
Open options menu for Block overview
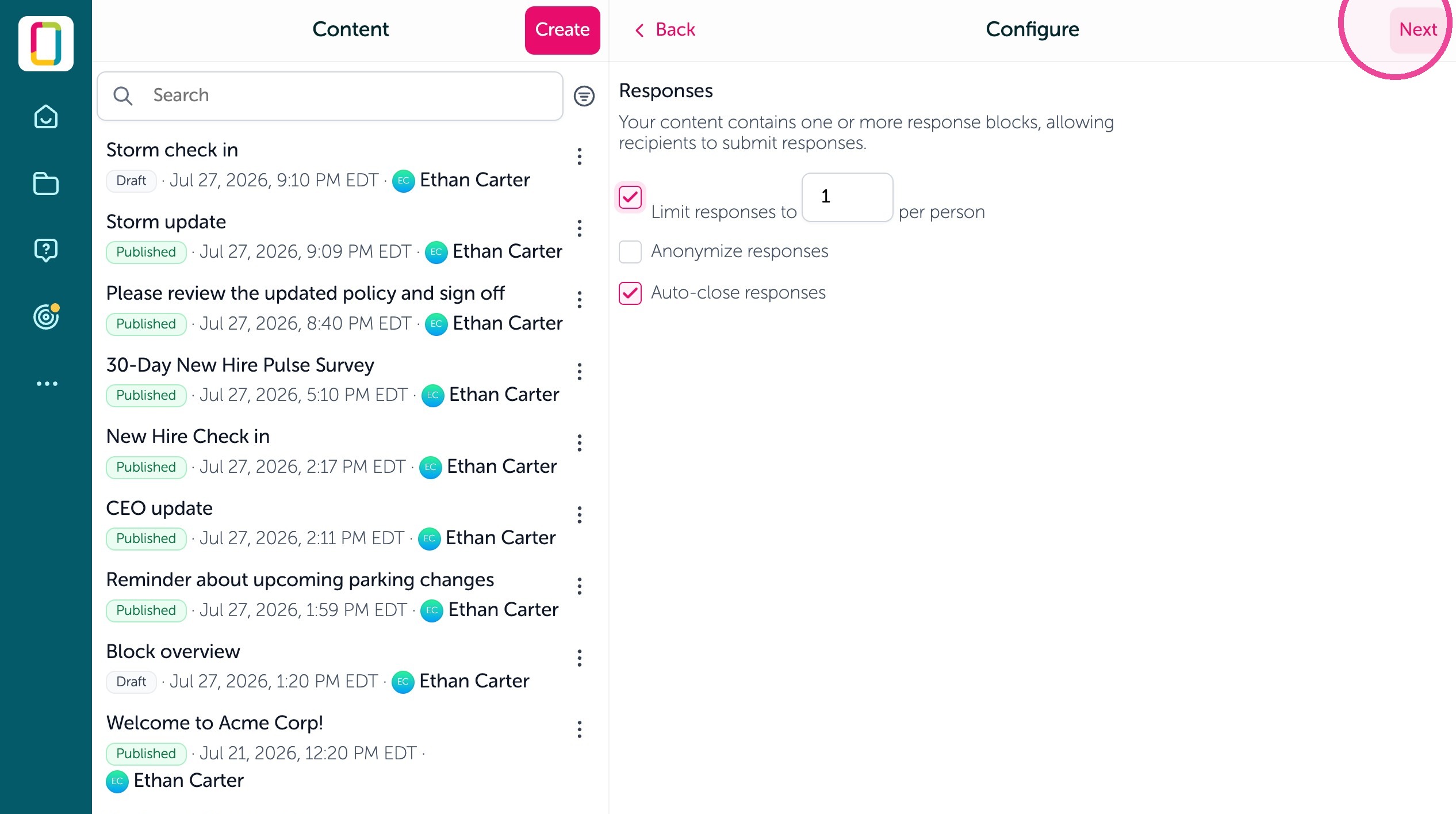tap(580, 658)
